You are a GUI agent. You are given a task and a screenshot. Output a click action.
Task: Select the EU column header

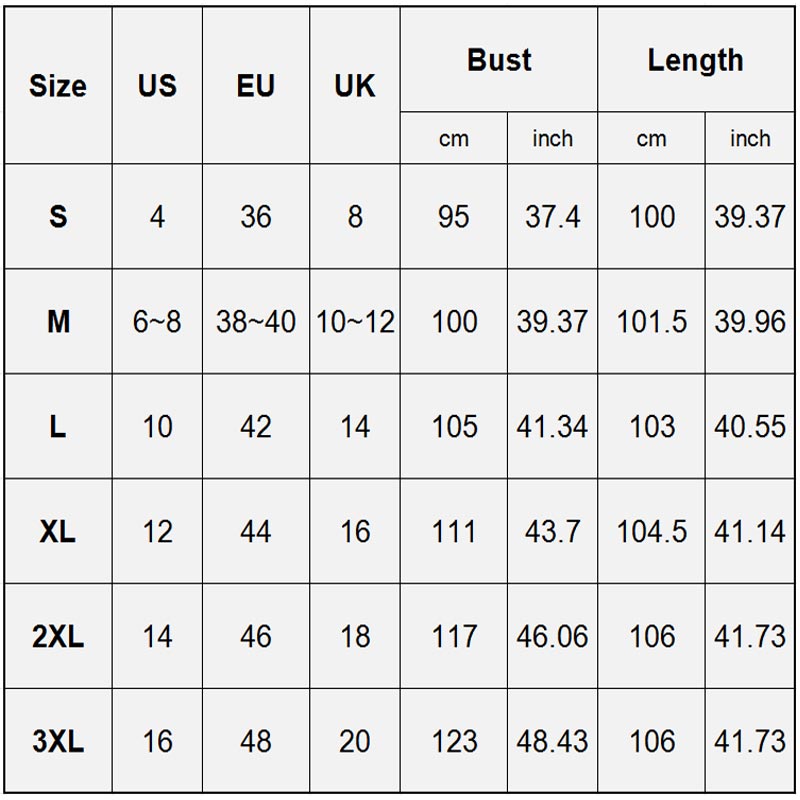click(x=255, y=86)
